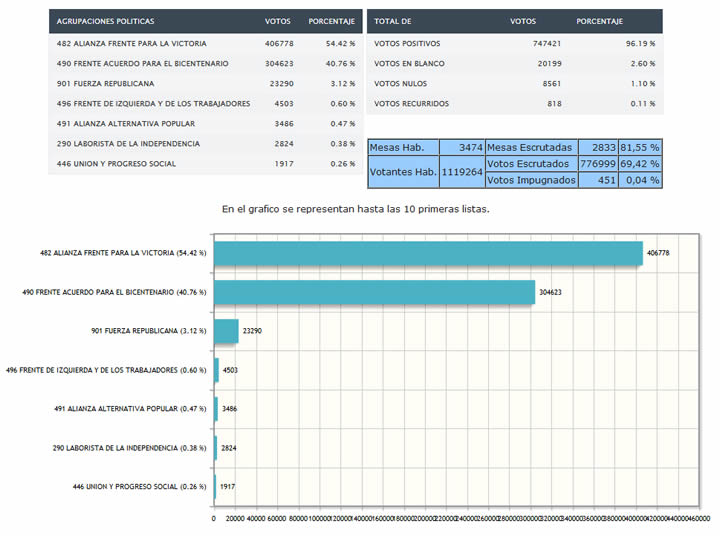
Task: Click the chart bar labeled 304623
Action: (374, 292)
